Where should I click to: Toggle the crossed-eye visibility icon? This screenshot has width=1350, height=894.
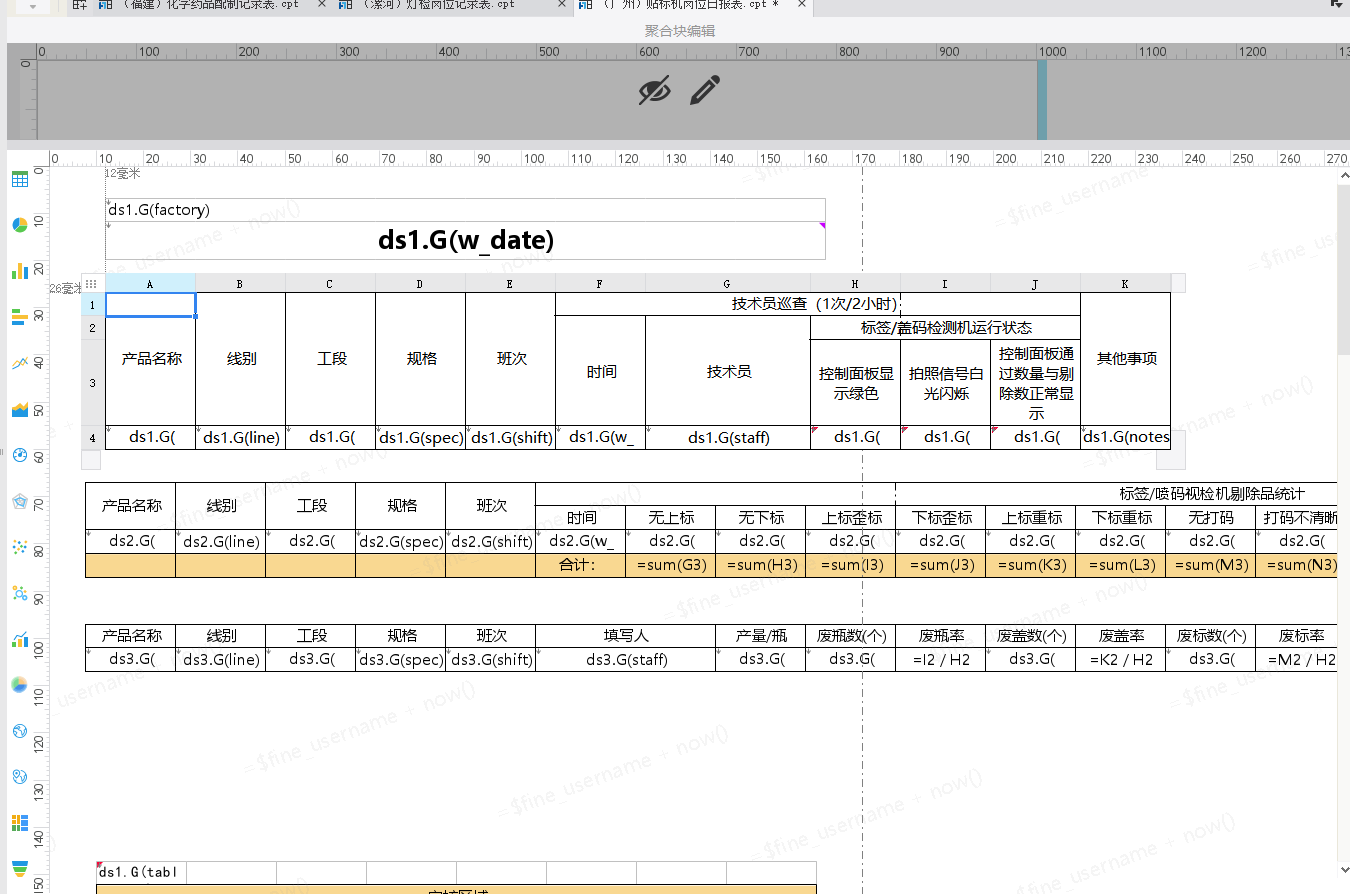pos(654,91)
